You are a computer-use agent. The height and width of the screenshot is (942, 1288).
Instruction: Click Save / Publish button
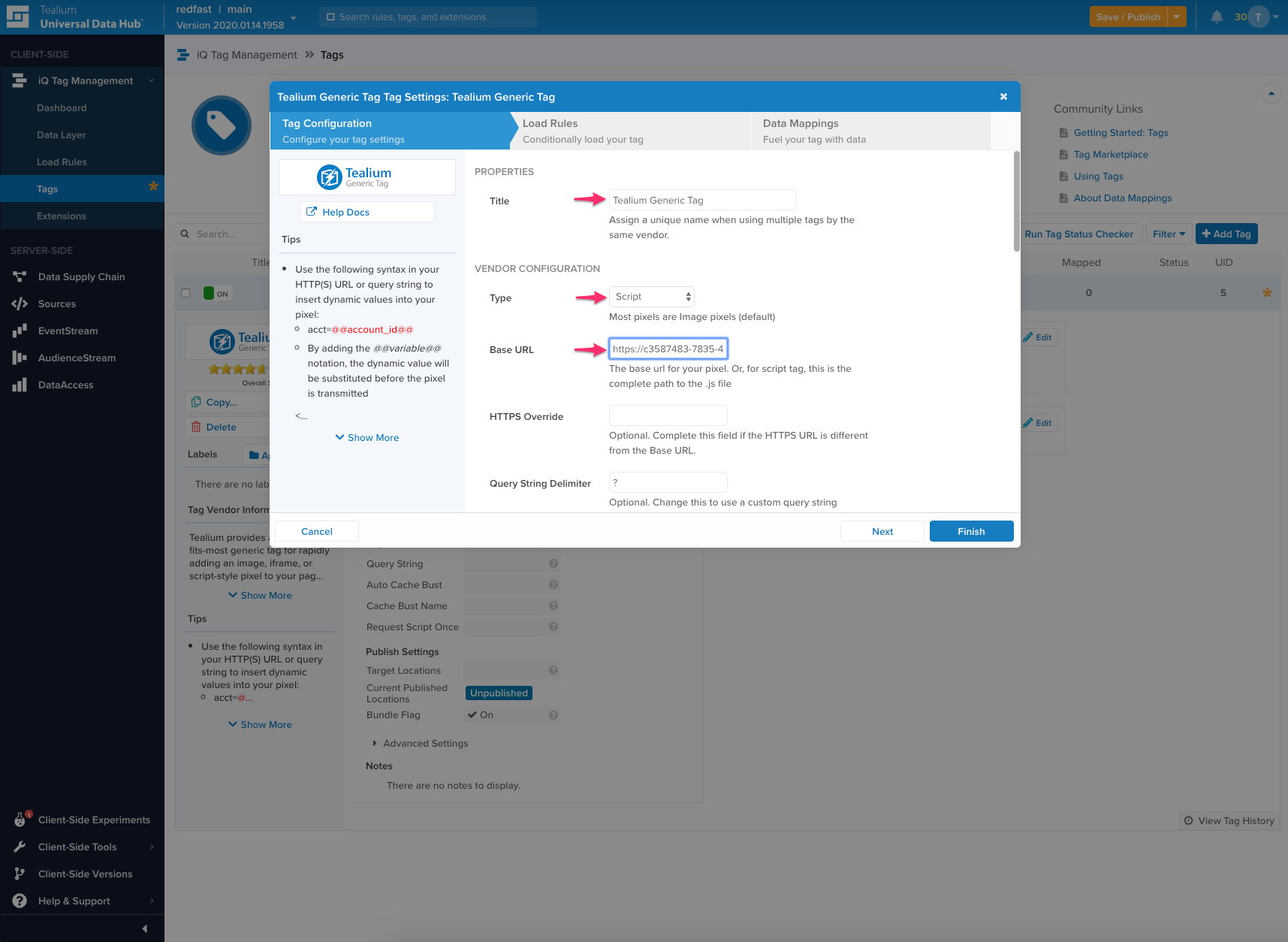[1128, 17]
